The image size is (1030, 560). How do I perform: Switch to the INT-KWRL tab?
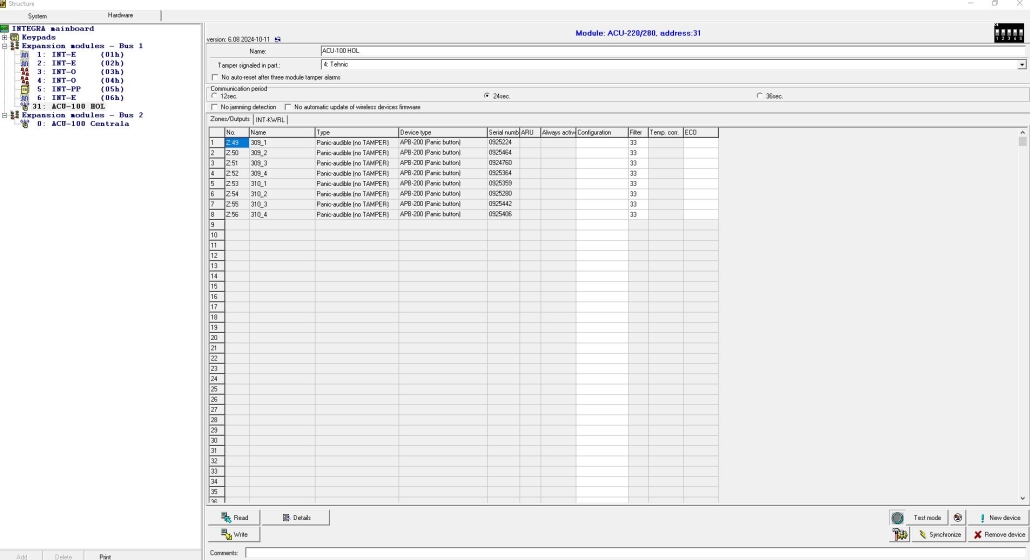pos(271,119)
